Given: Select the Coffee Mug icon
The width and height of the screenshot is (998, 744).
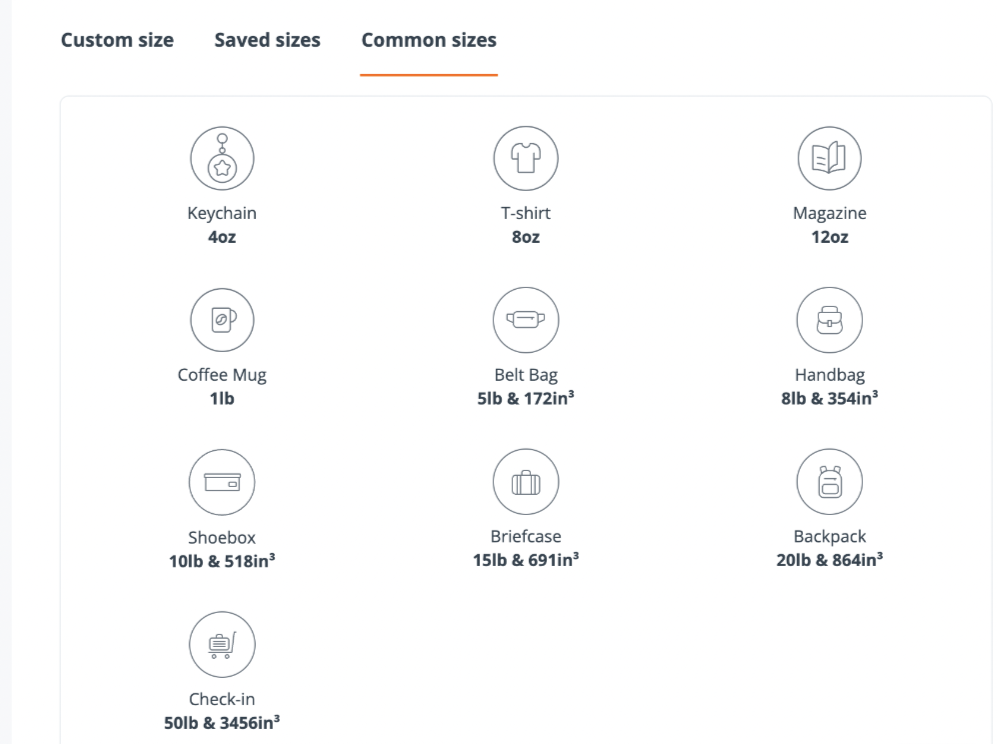Looking at the screenshot, I should click(222, 322).
